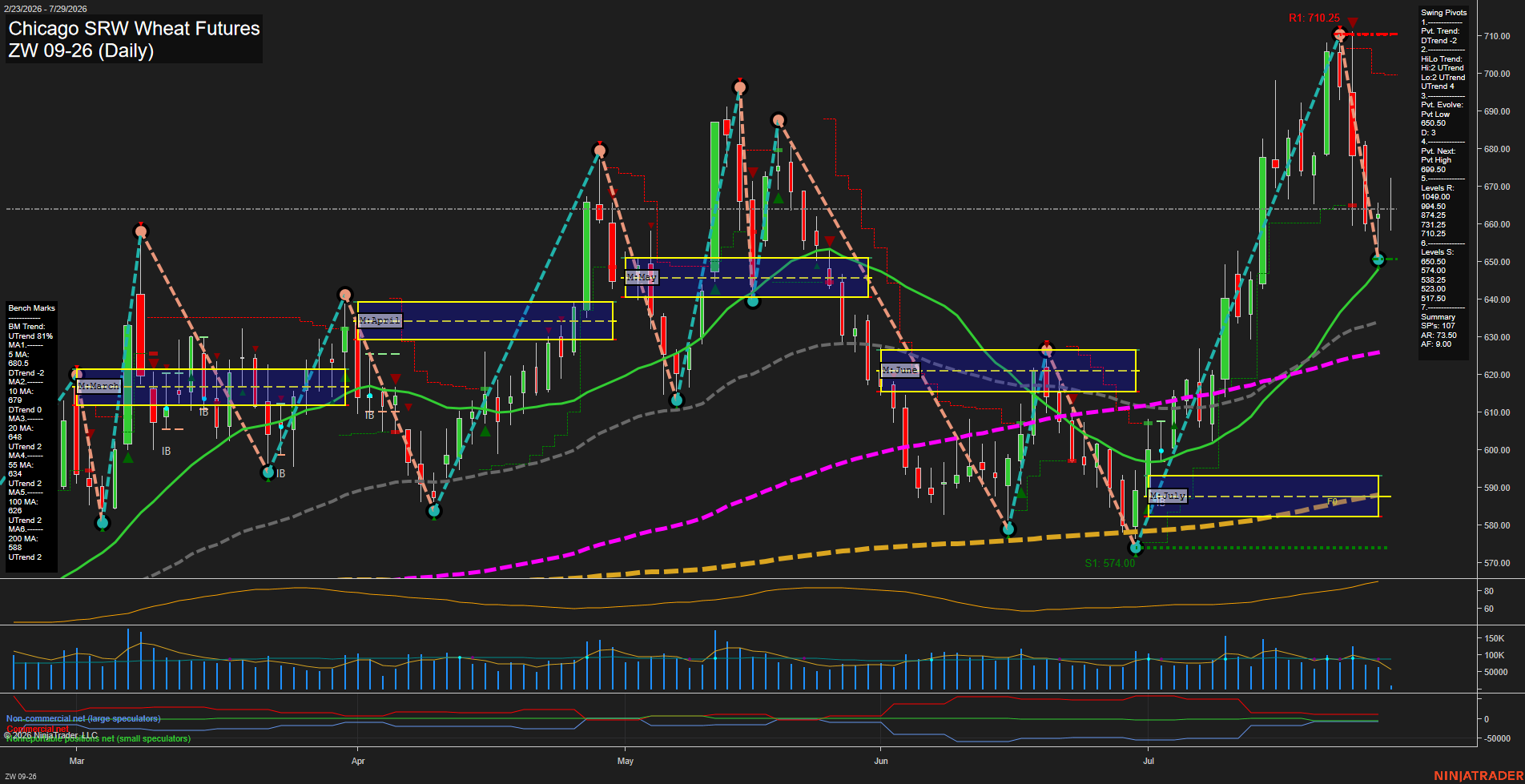Click the Jun label on the time axis

click(881, 761)
